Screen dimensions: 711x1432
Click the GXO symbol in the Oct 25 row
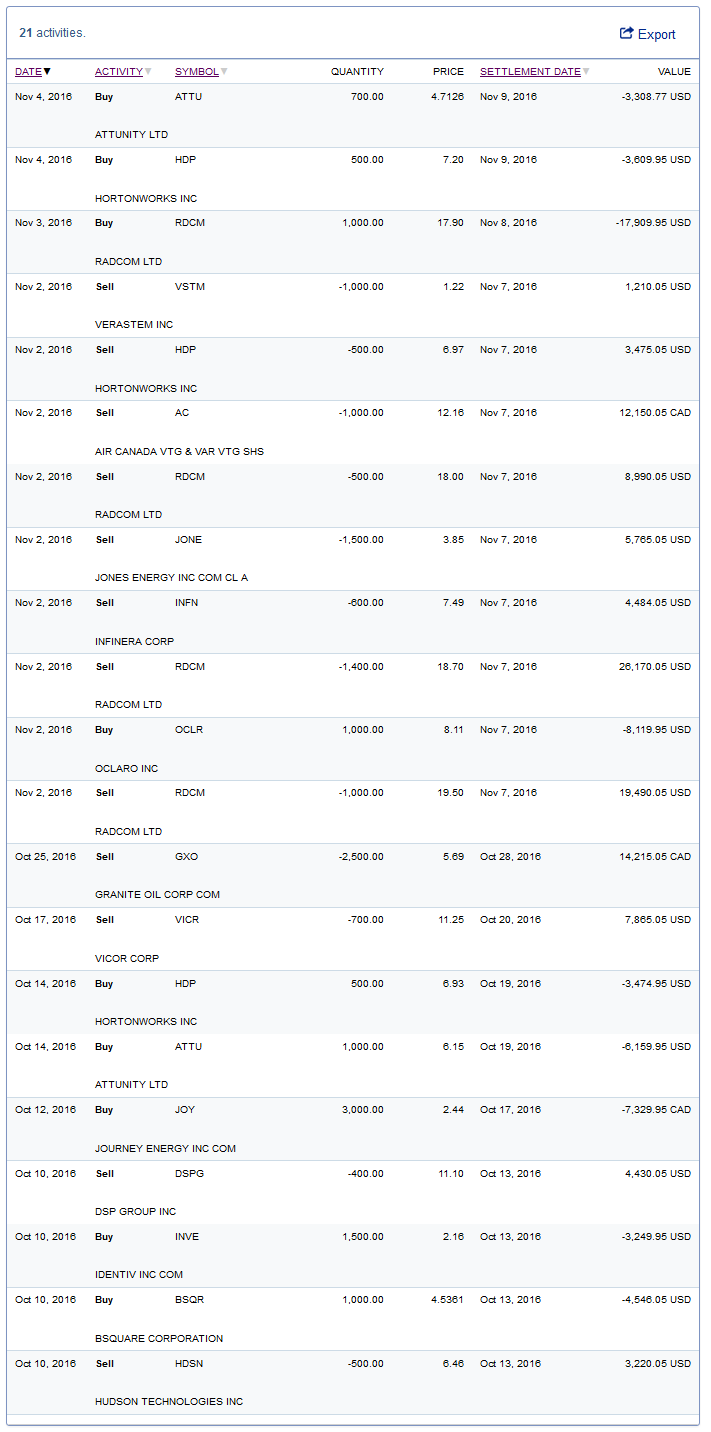tap(187, 856)
